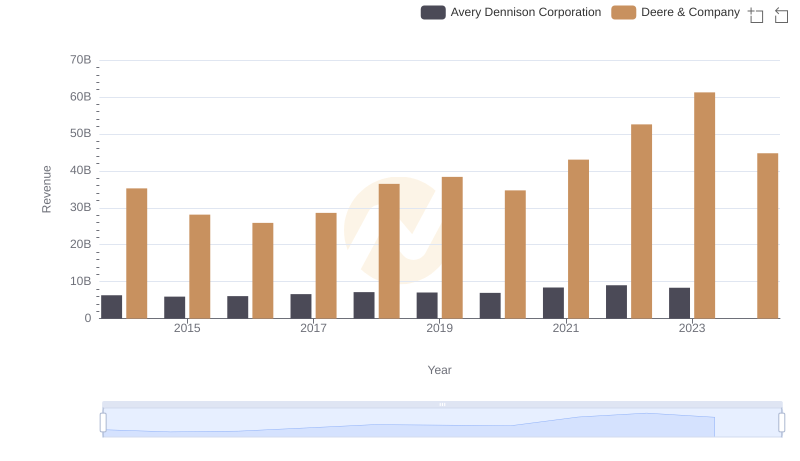
Task: Click the Avery Dennison bar for 2023
Action: [679, 303]
